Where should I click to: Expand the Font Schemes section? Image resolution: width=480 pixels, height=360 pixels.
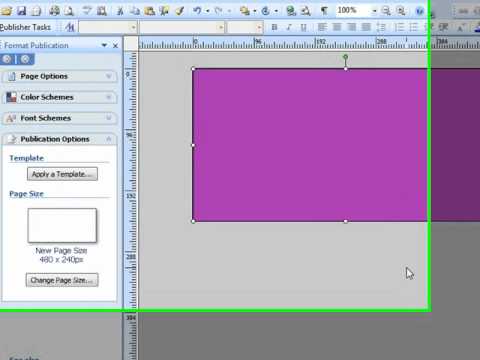pyautogui.click(x=59, y=118)
